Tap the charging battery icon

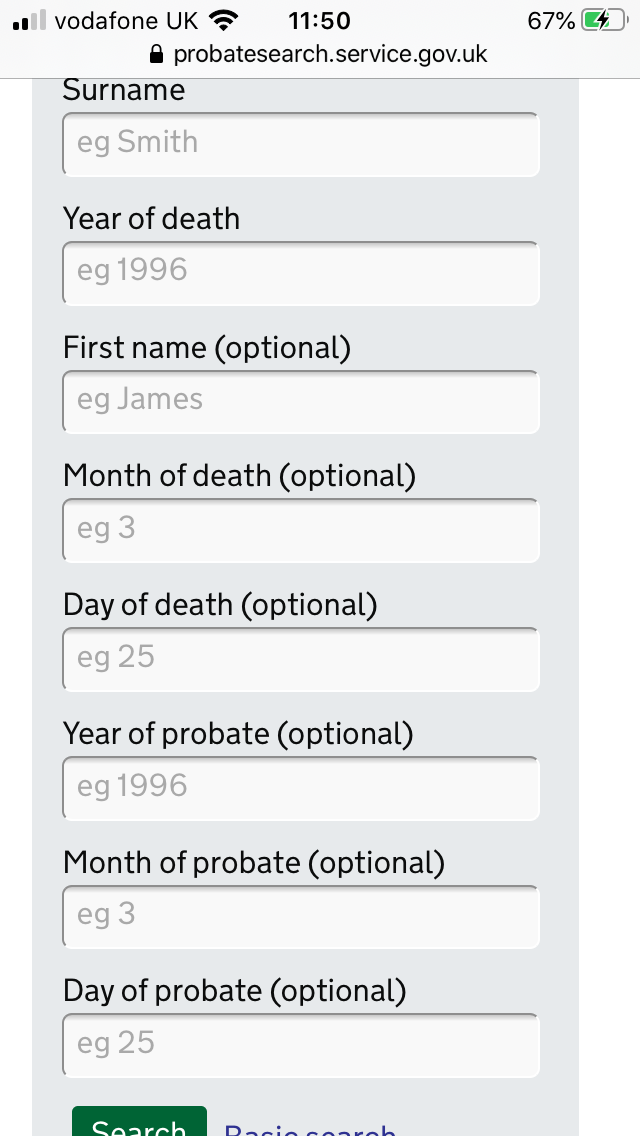pos(604,20)
